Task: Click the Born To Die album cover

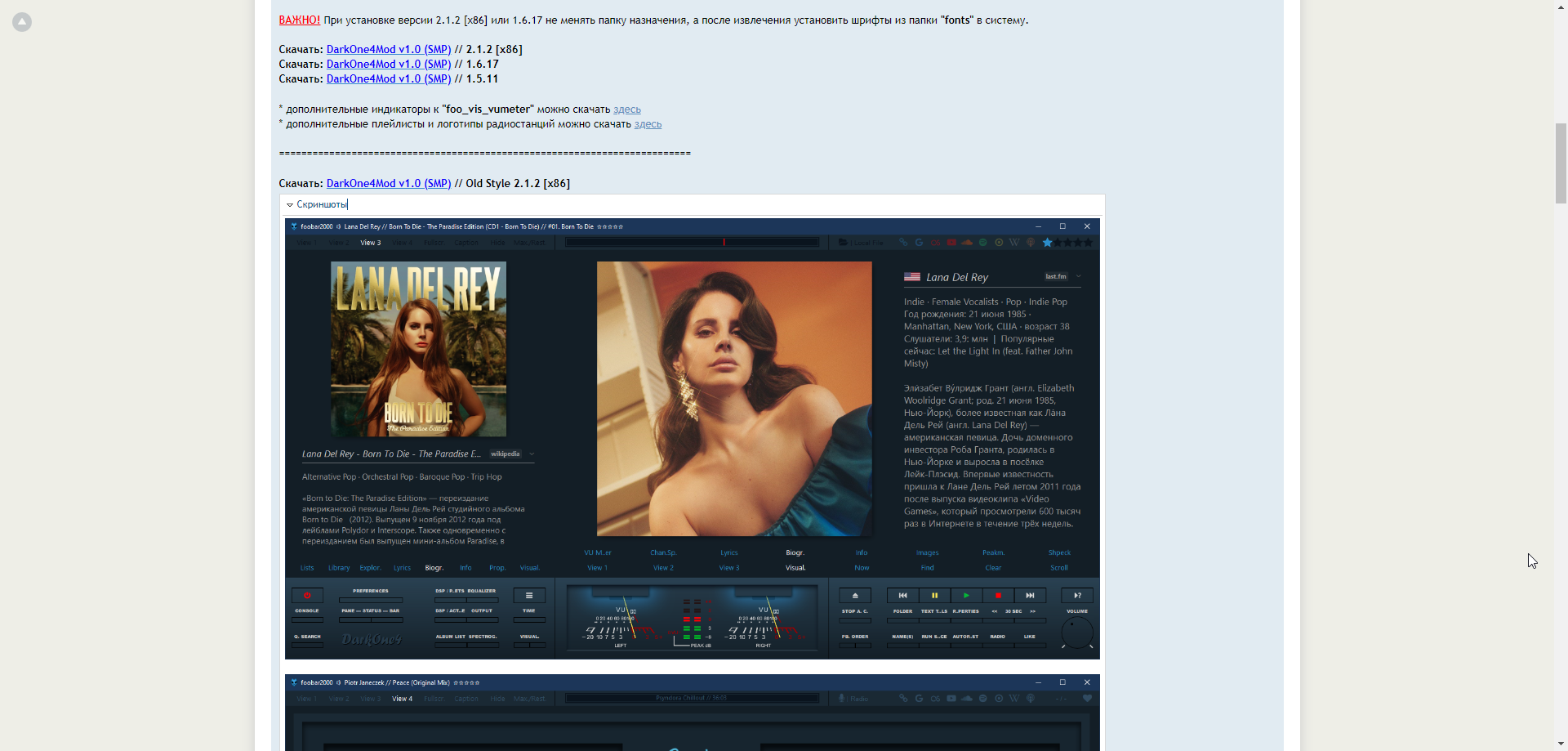Action: (x=418, y=349)
